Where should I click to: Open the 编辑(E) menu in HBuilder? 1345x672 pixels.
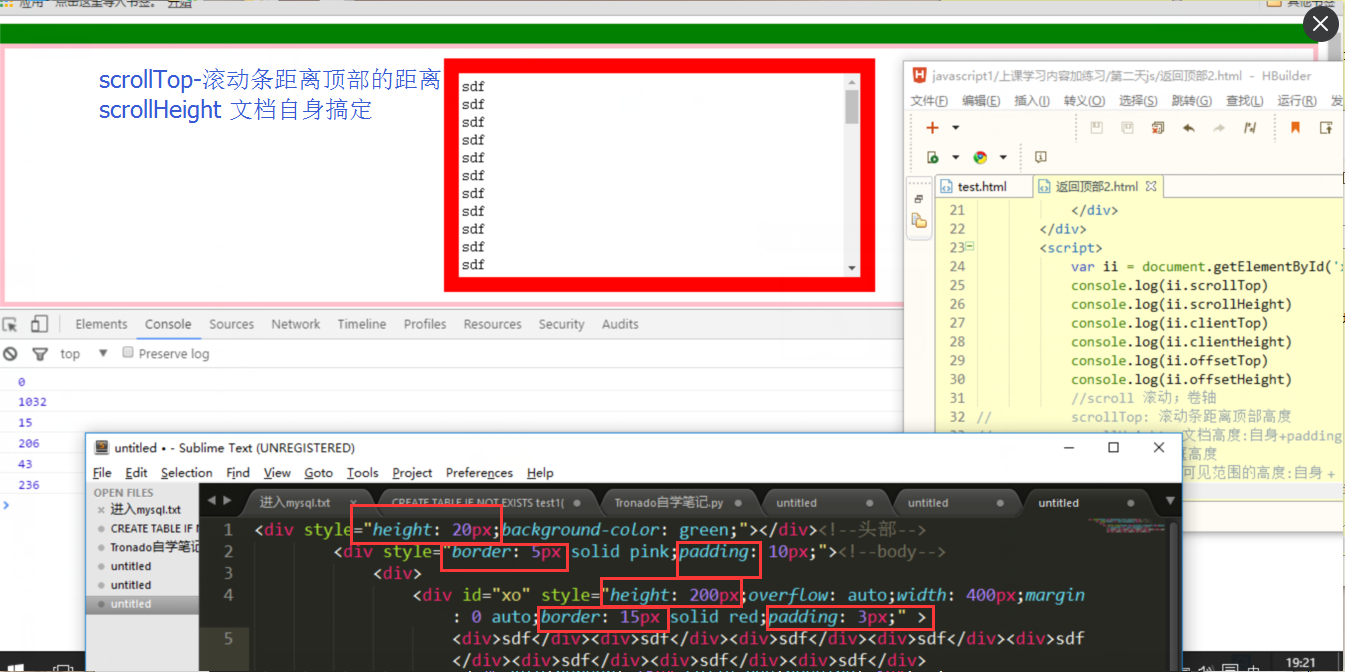(981, 101)
